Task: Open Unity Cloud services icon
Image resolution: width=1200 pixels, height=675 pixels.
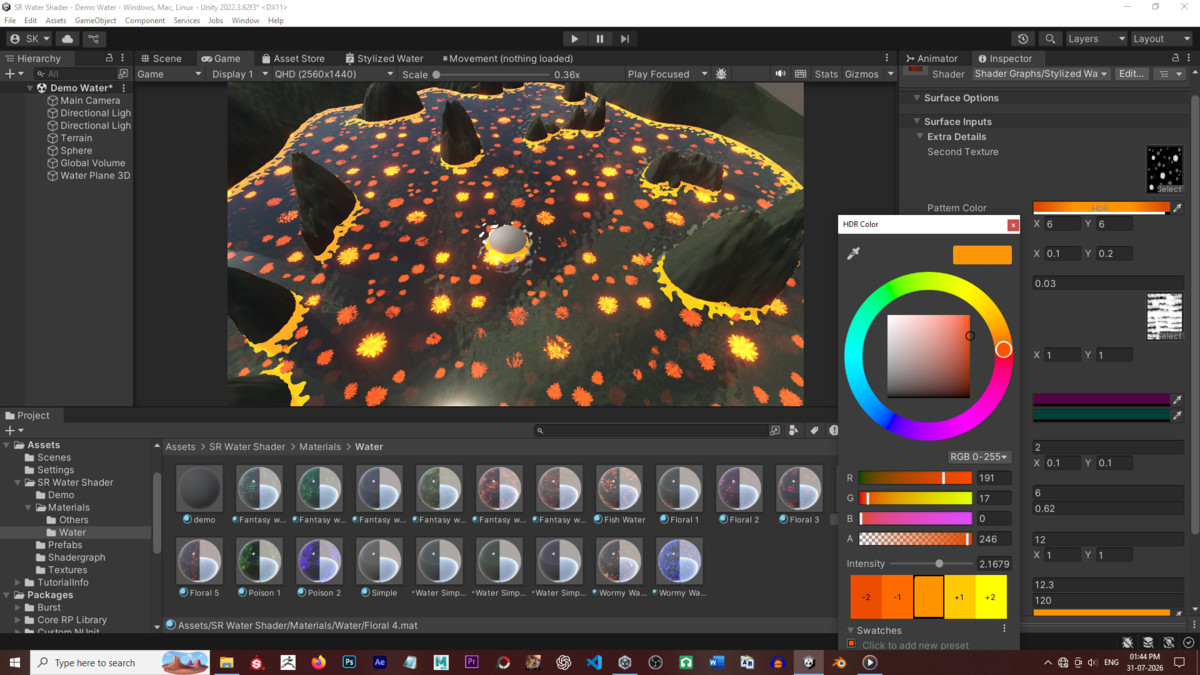Action: pyautogui.click(x=68, y=39)
